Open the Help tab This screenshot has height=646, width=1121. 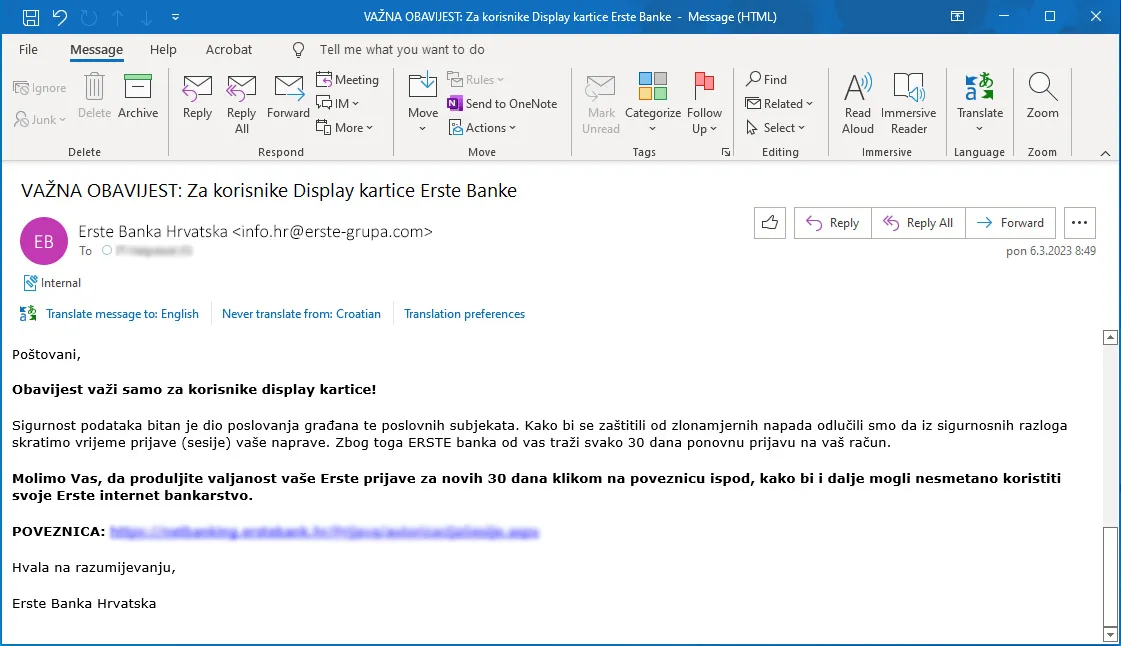tap(163, 49)
